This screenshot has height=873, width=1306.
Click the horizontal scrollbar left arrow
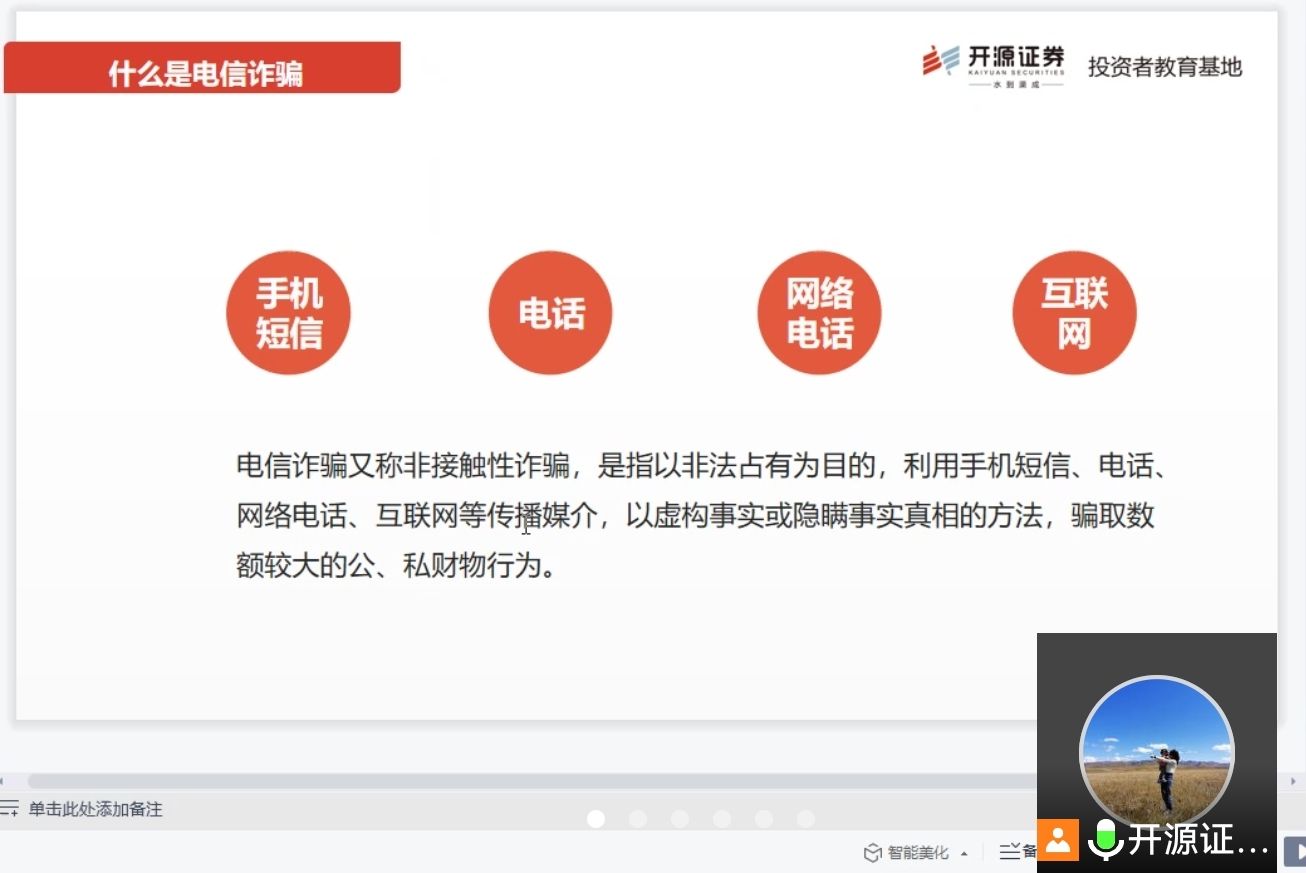click(x=4, y=781)
